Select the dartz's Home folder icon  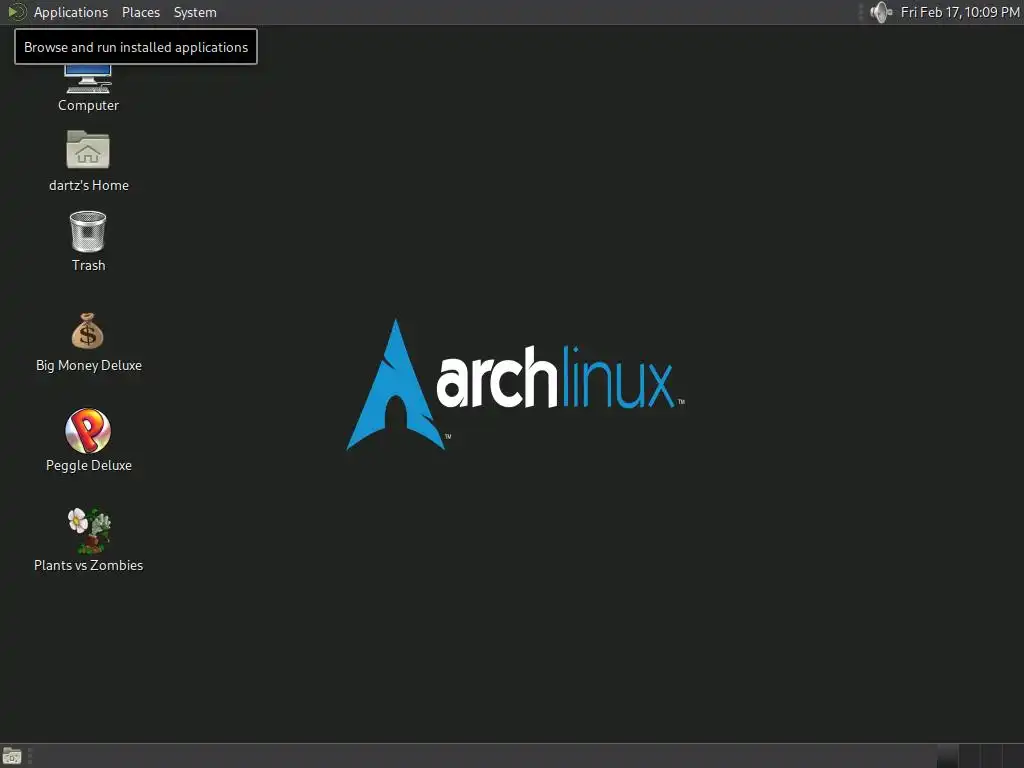(x=89, y=161)
